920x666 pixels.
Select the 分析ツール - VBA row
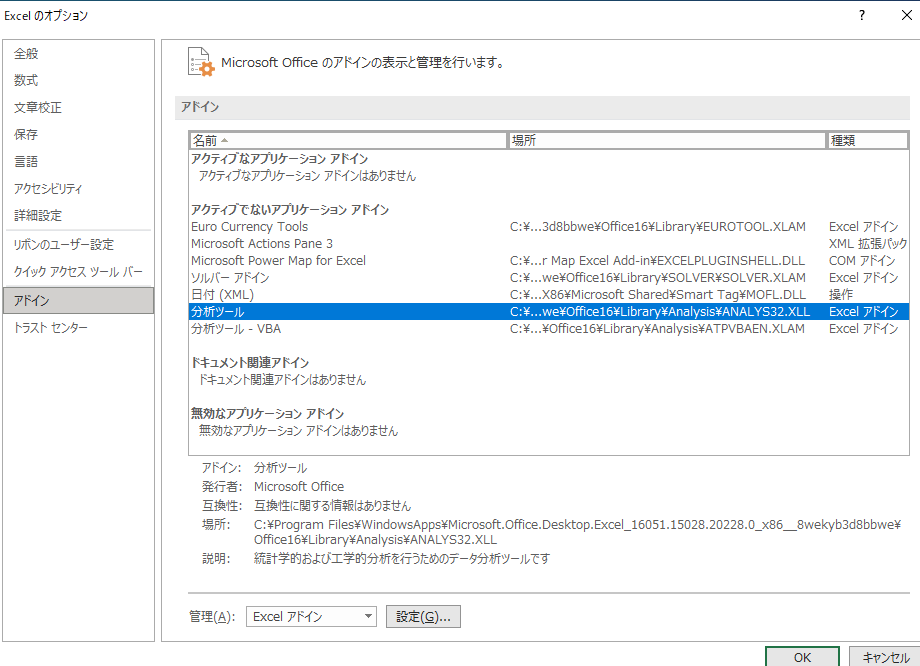click(549, 329)
